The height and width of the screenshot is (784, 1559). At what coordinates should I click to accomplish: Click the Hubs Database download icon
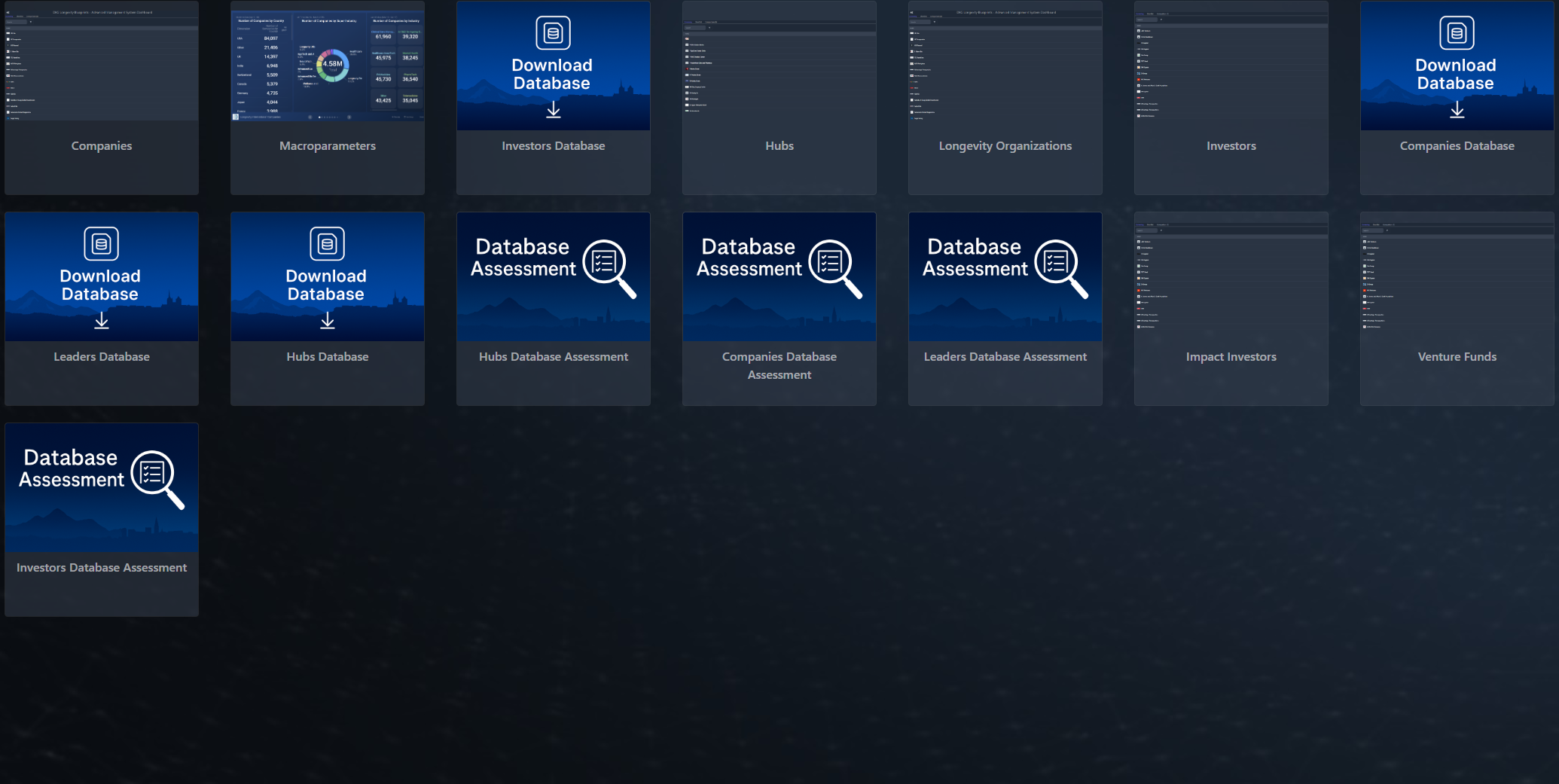coord(328,321)
